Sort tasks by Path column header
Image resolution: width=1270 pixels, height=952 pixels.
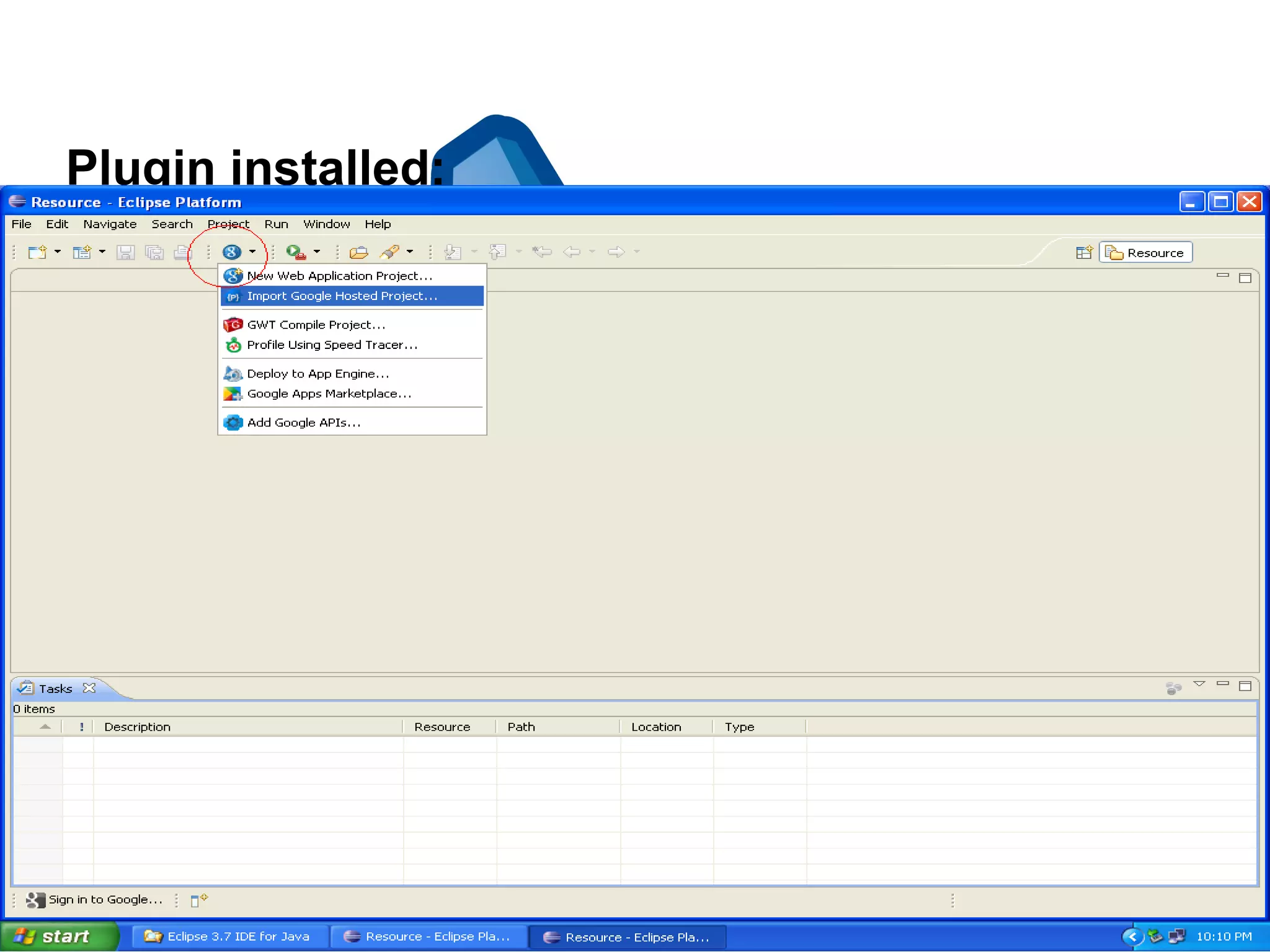pyautogui.click(x=558, y=726)
